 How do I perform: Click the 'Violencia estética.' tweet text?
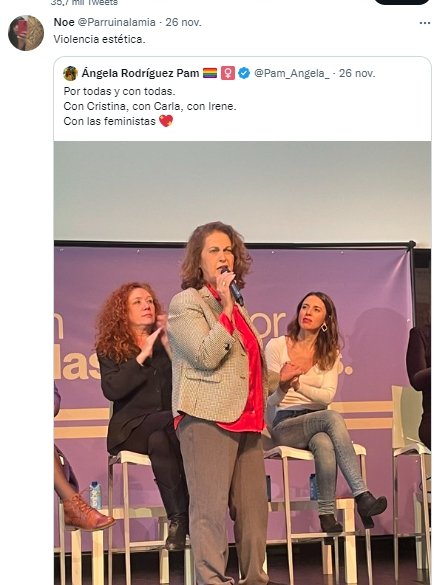pyautogui.click(x=99, y=39)
